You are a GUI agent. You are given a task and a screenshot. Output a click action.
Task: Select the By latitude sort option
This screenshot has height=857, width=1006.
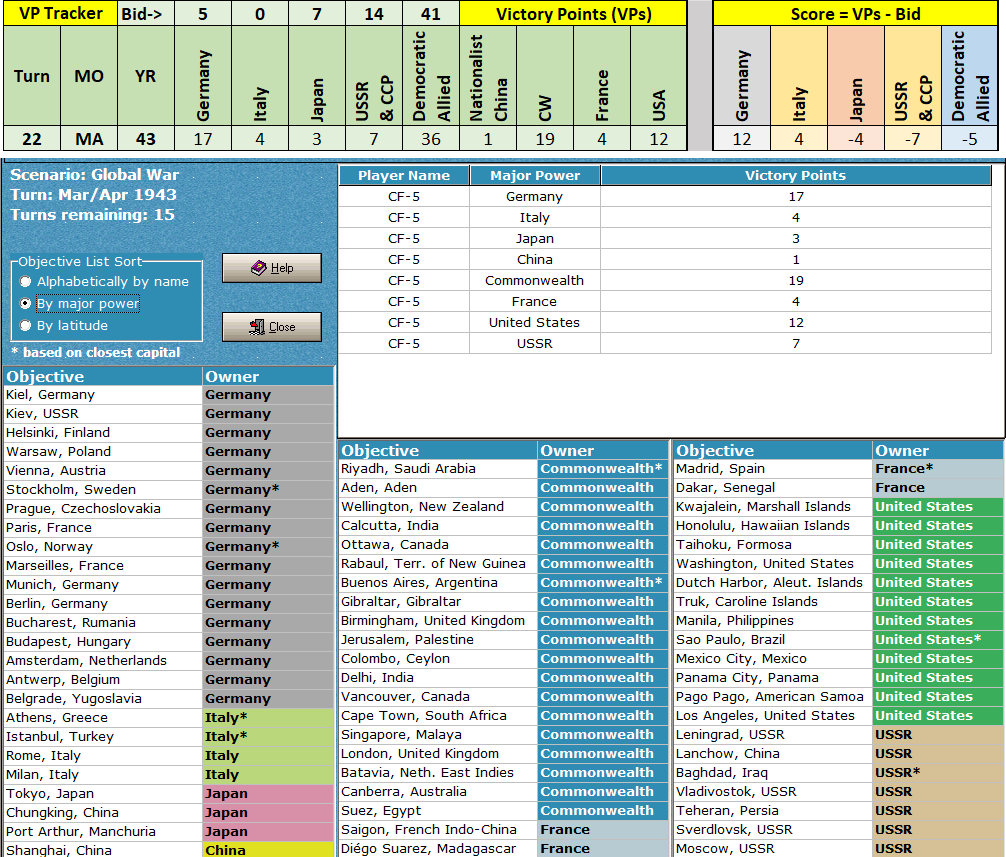(64, 326)
